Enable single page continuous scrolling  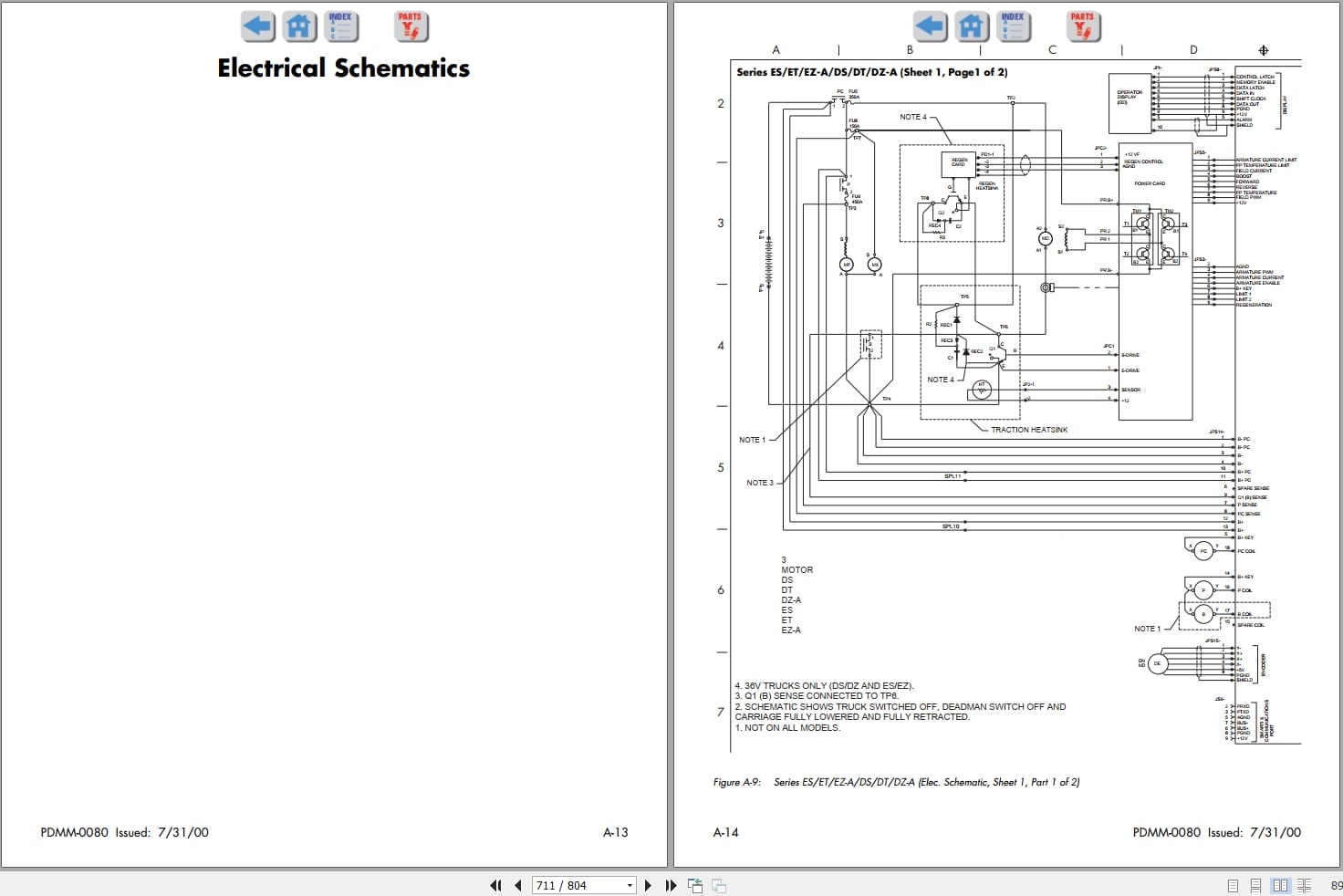(x=1256, y=885)
